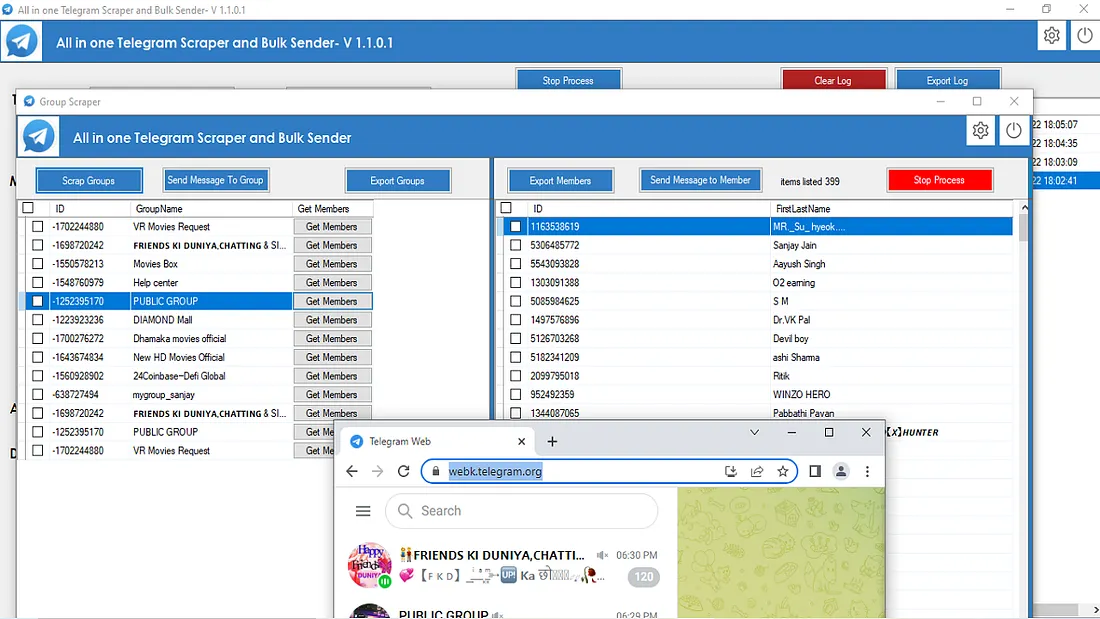The width and height of the screenshot is (1100, 619).
Task: Close the Telegram Web tab
Action: (x=521, y=441)
